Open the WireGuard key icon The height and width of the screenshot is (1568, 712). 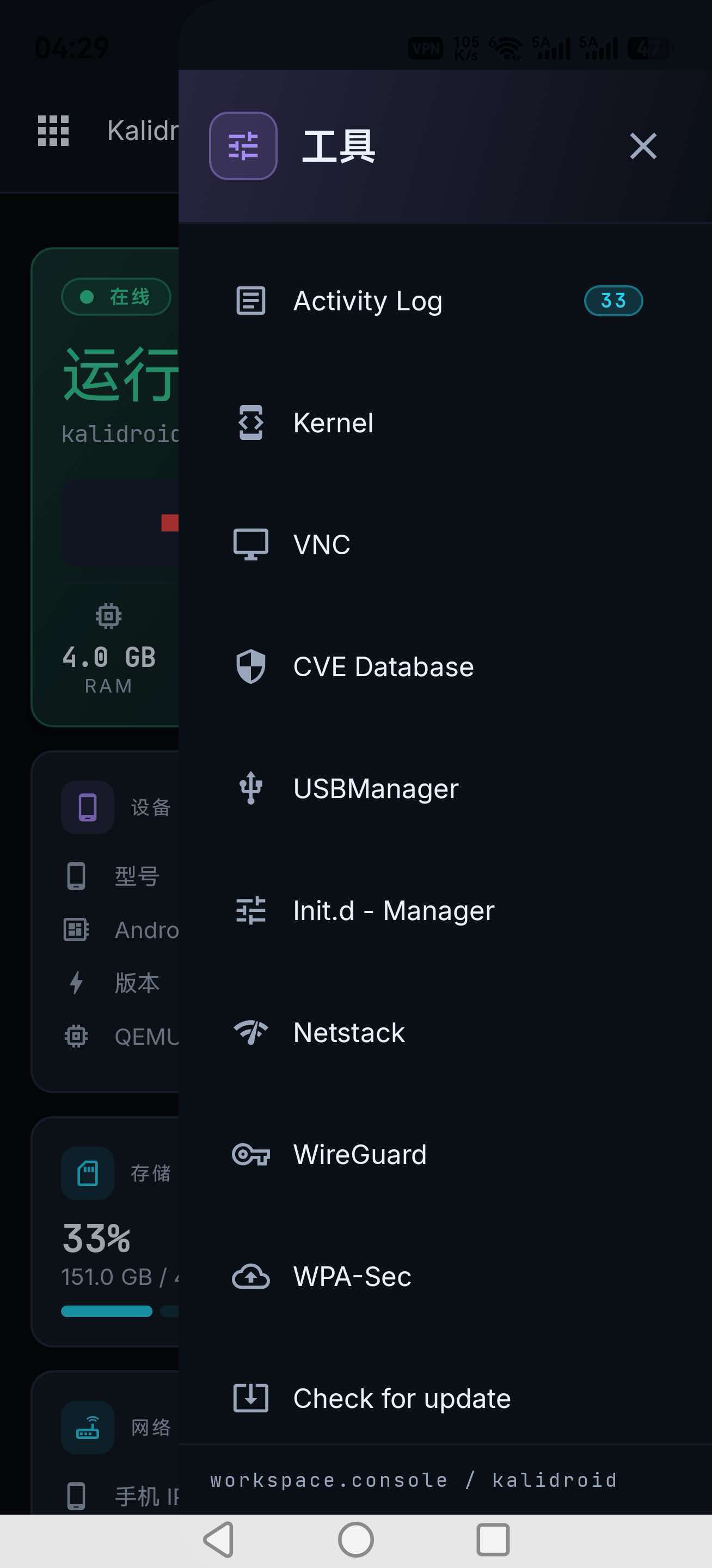(x=251, y=1154)
